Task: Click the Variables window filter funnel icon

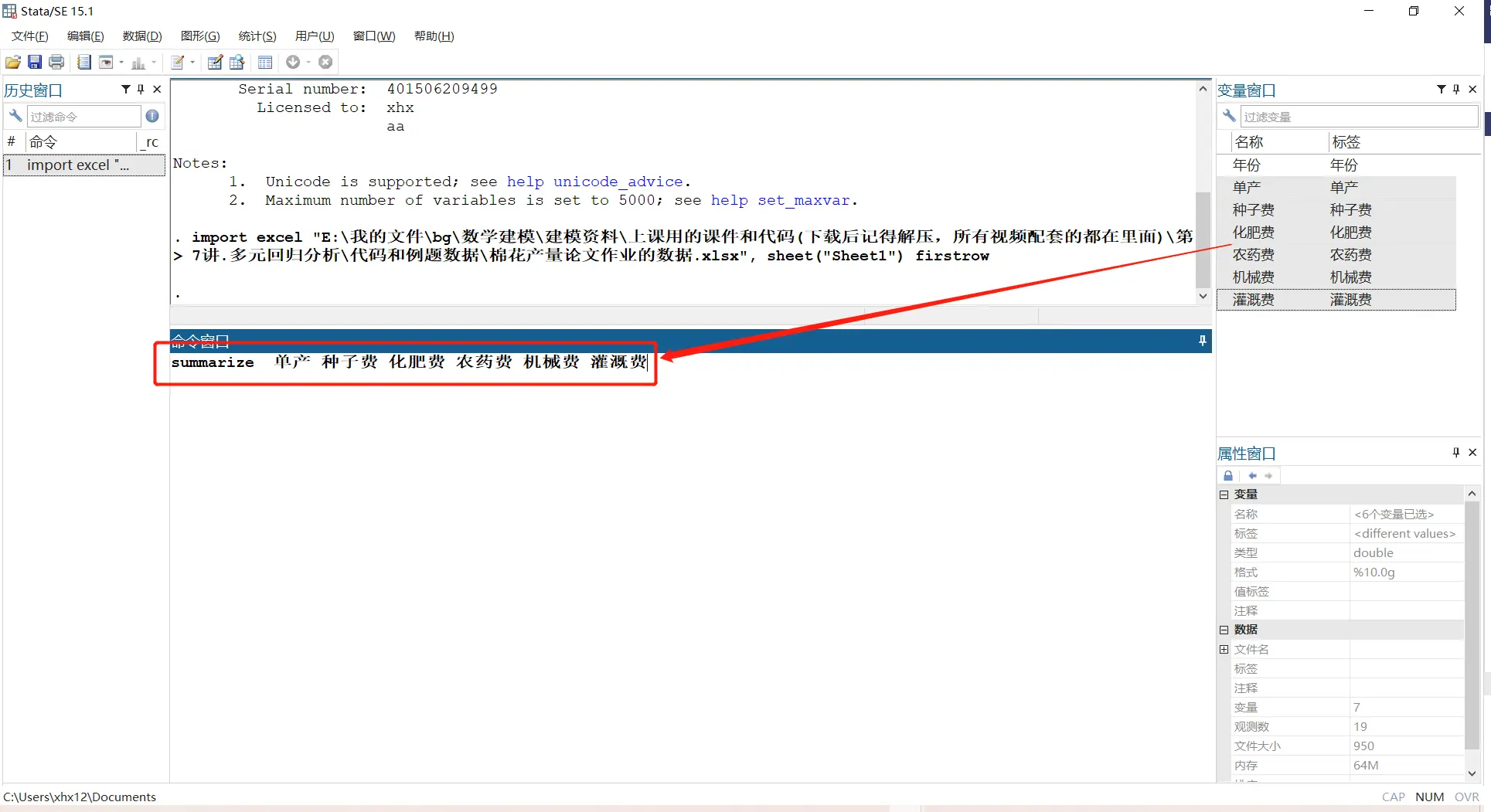Action: tap(1442, 90)
